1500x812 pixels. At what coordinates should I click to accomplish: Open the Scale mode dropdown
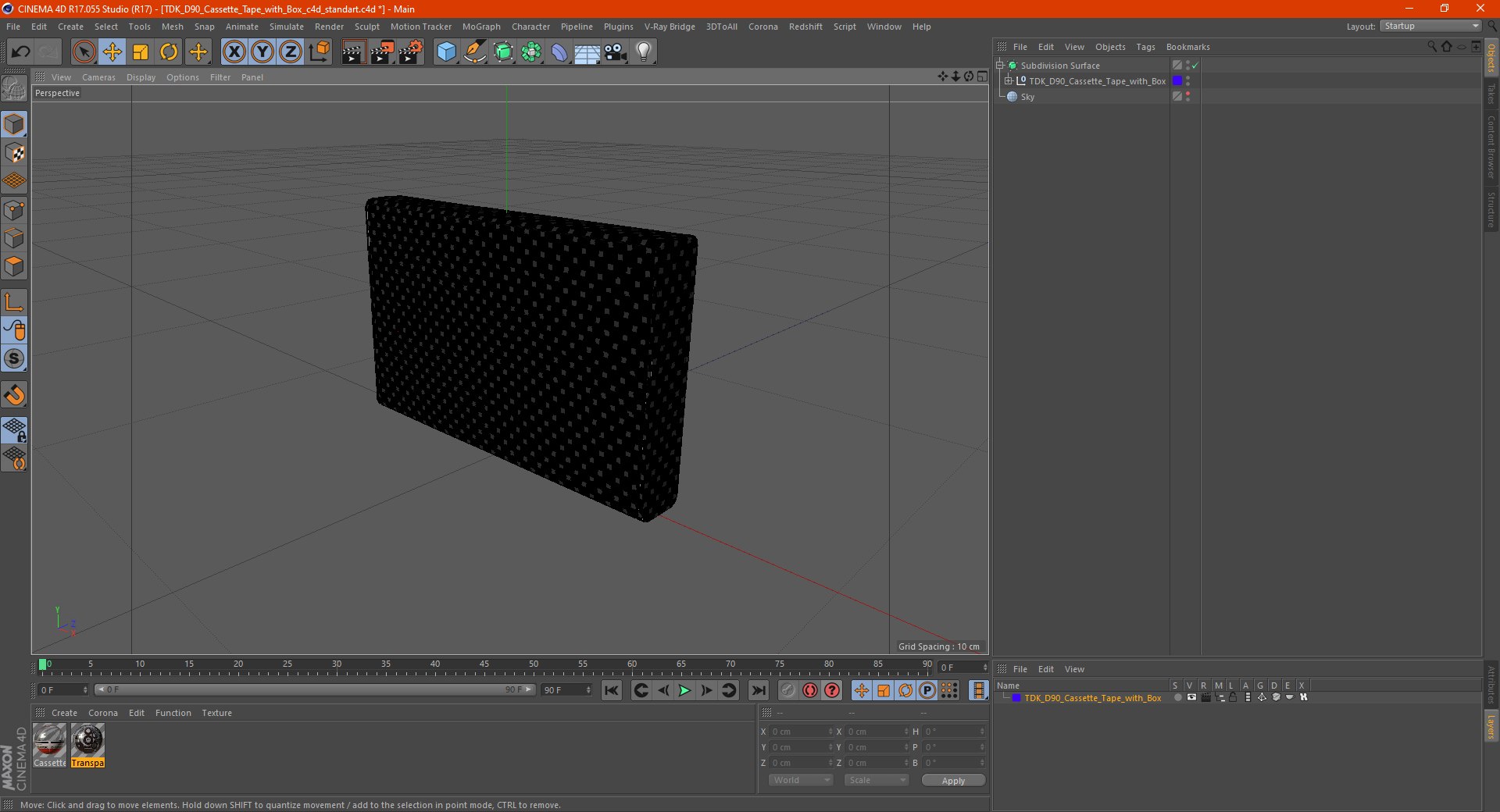click(x=877, y=780)
